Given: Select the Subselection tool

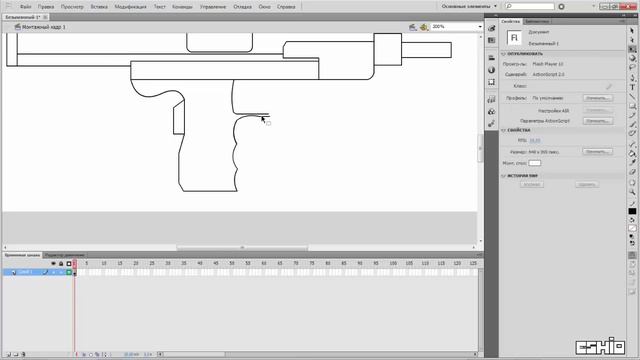Looking at the screenshot, I should 632,40.
